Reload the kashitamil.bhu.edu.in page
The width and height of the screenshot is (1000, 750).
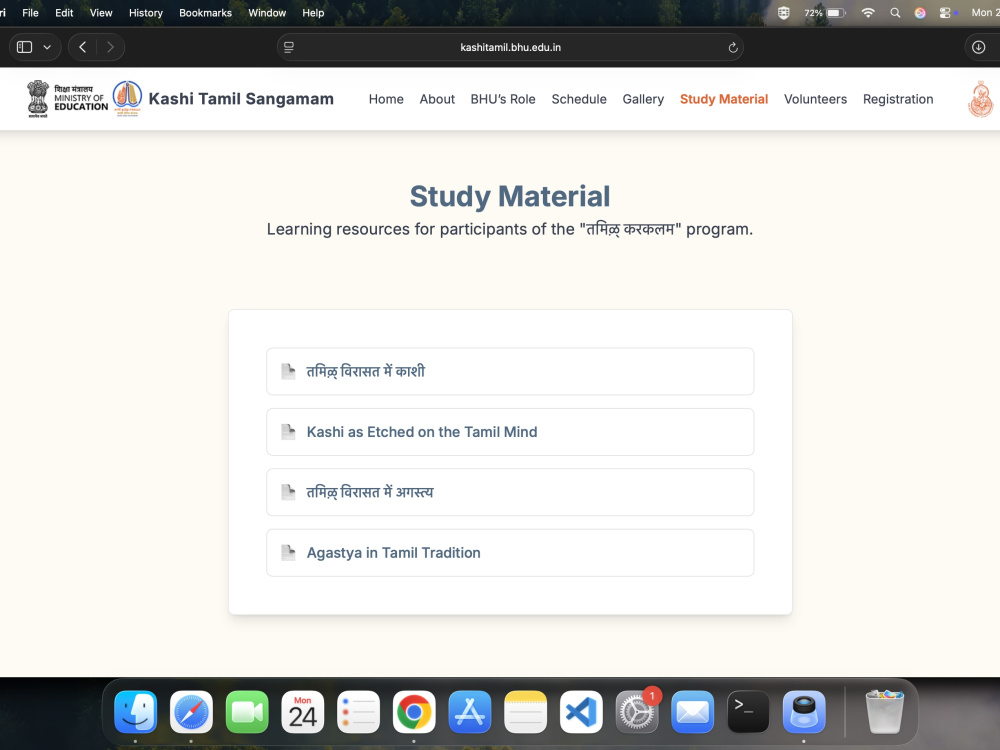click(733, 47)
